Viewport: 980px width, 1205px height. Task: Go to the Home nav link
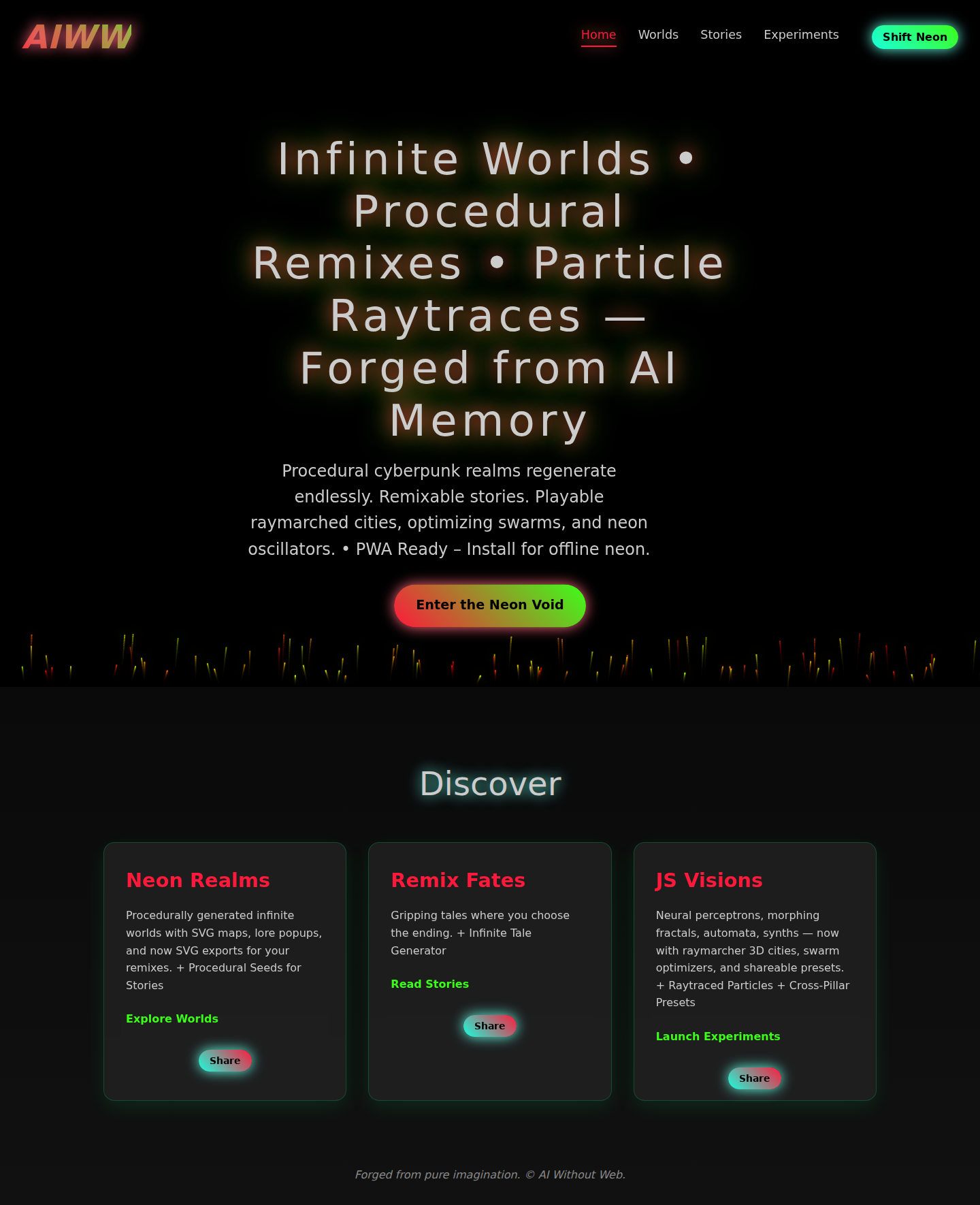pyautogui.click(x=598, y=35)
